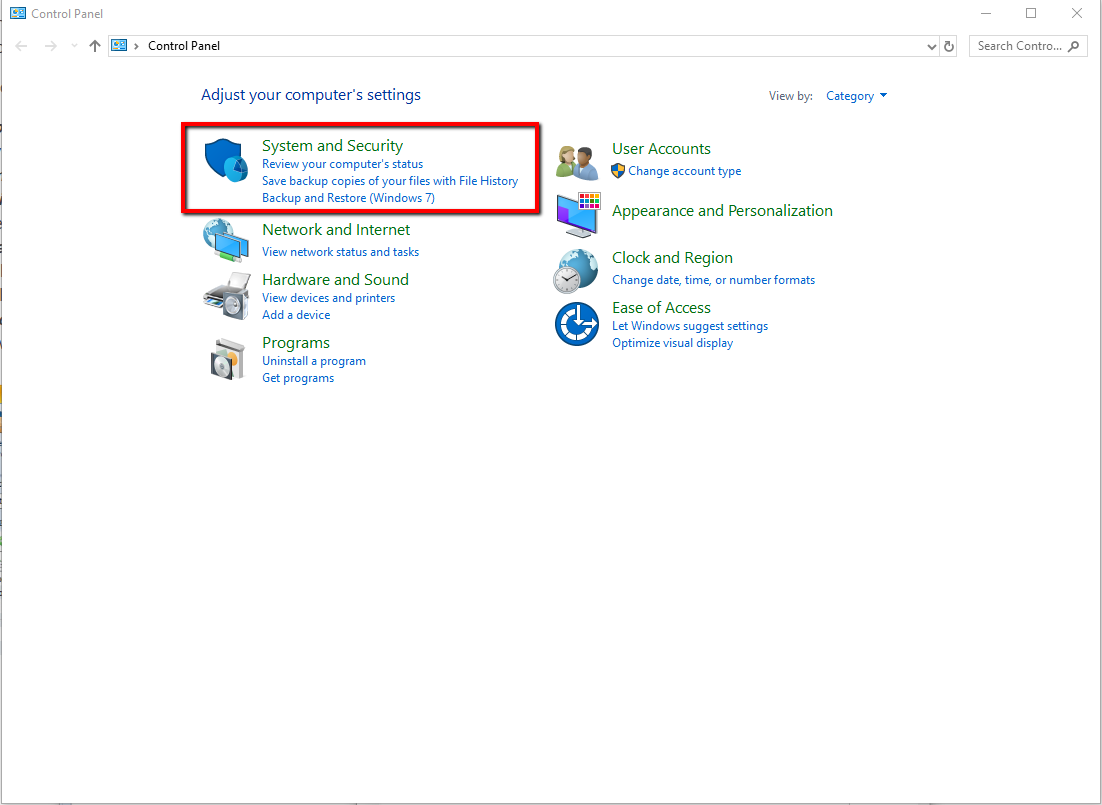Open System and Security category
Image resolution: width=1102 pixels, height=805 pixels.
pyautogui.click(x=332, y=146)
